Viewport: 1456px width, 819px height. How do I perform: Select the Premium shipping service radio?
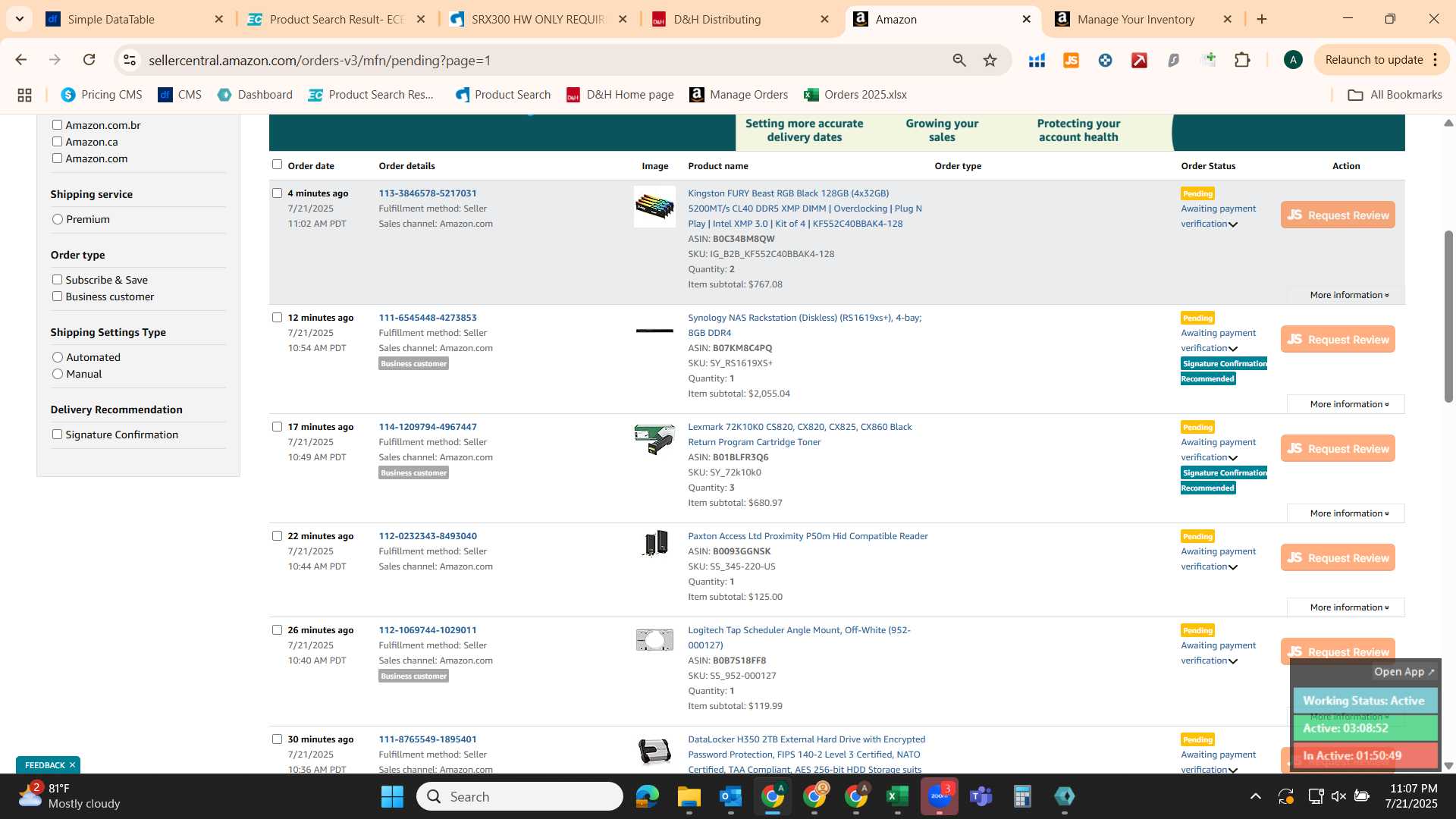click(58, 219)
